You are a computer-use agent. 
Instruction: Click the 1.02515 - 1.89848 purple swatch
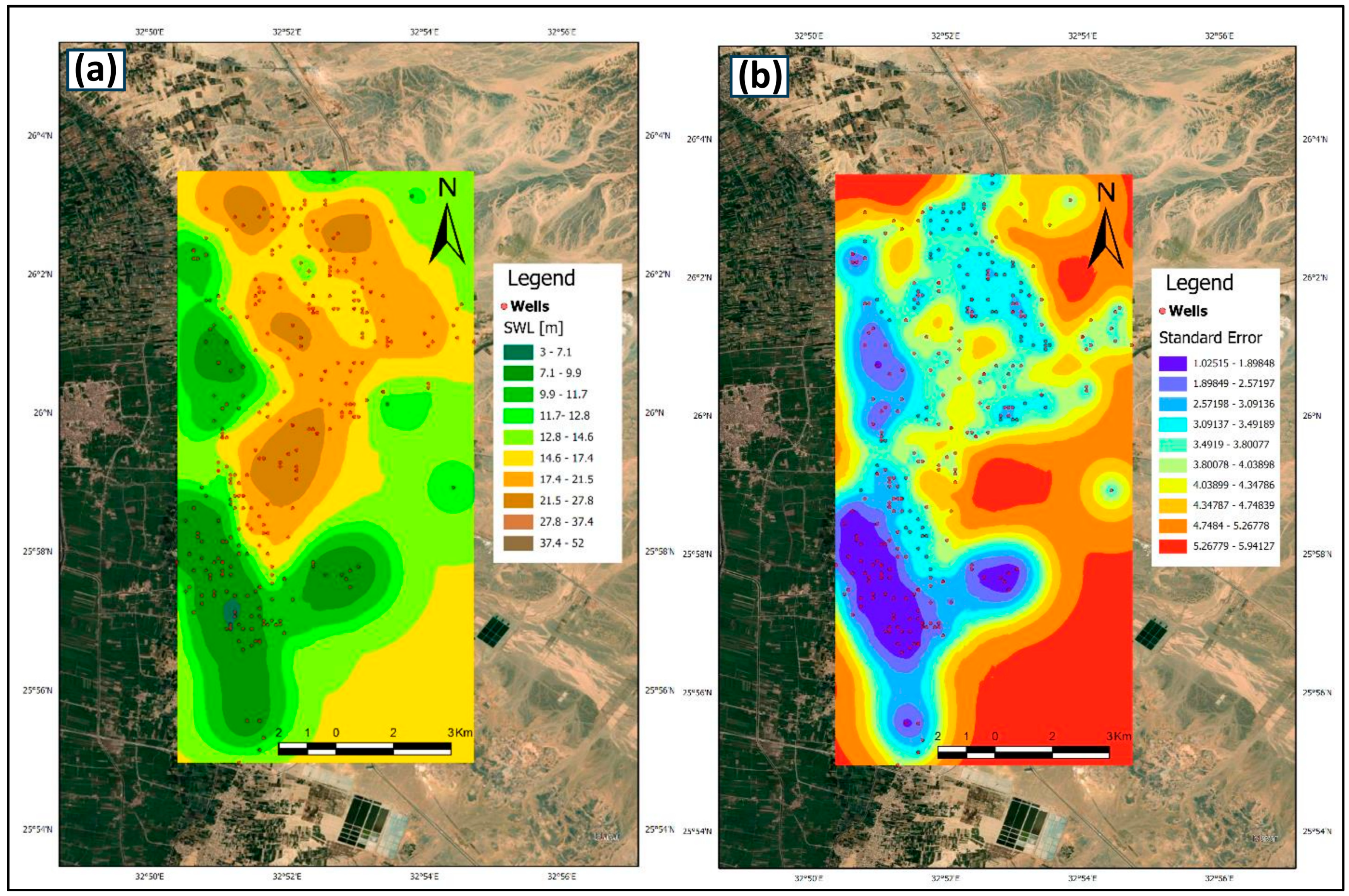(1173, 363)
